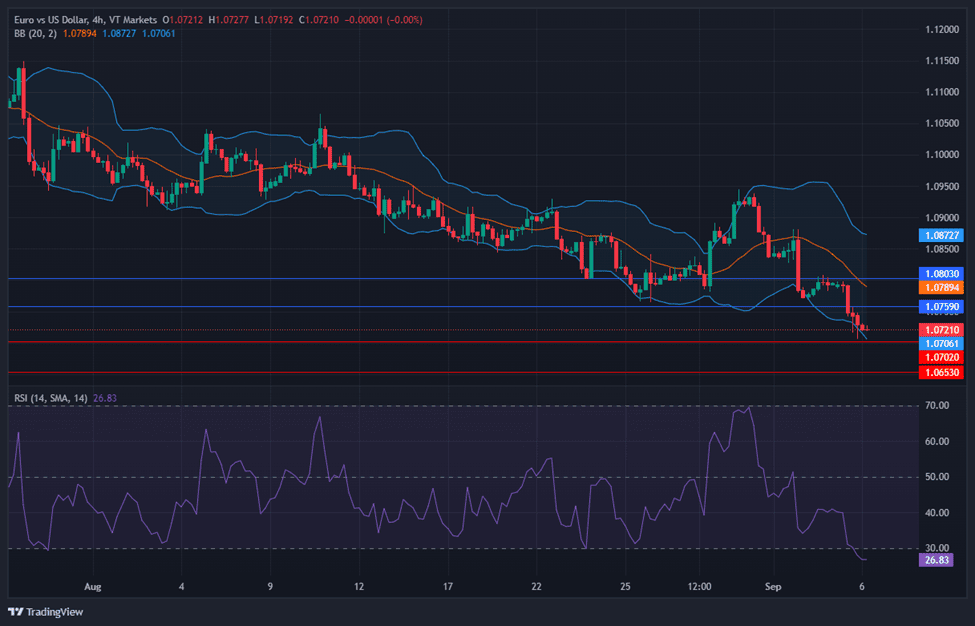Click the 1.07590 blue price label
This screenshot has width=975, height=626.
tap(940, 306)
